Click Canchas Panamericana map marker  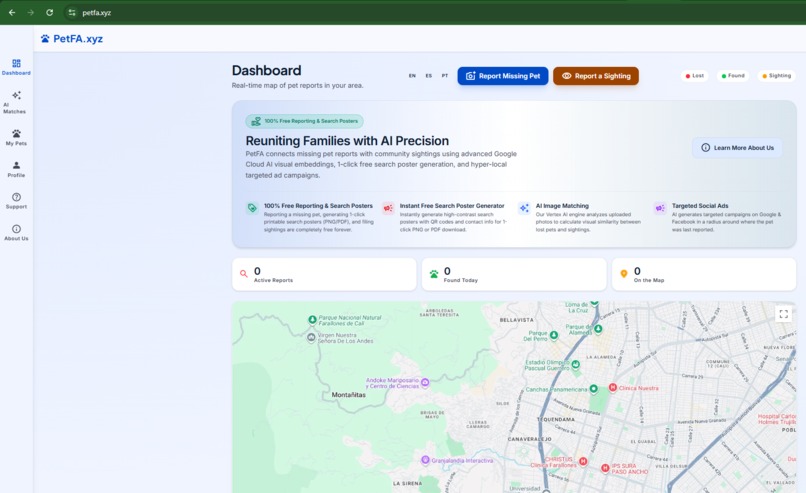[x=594, y=389]
